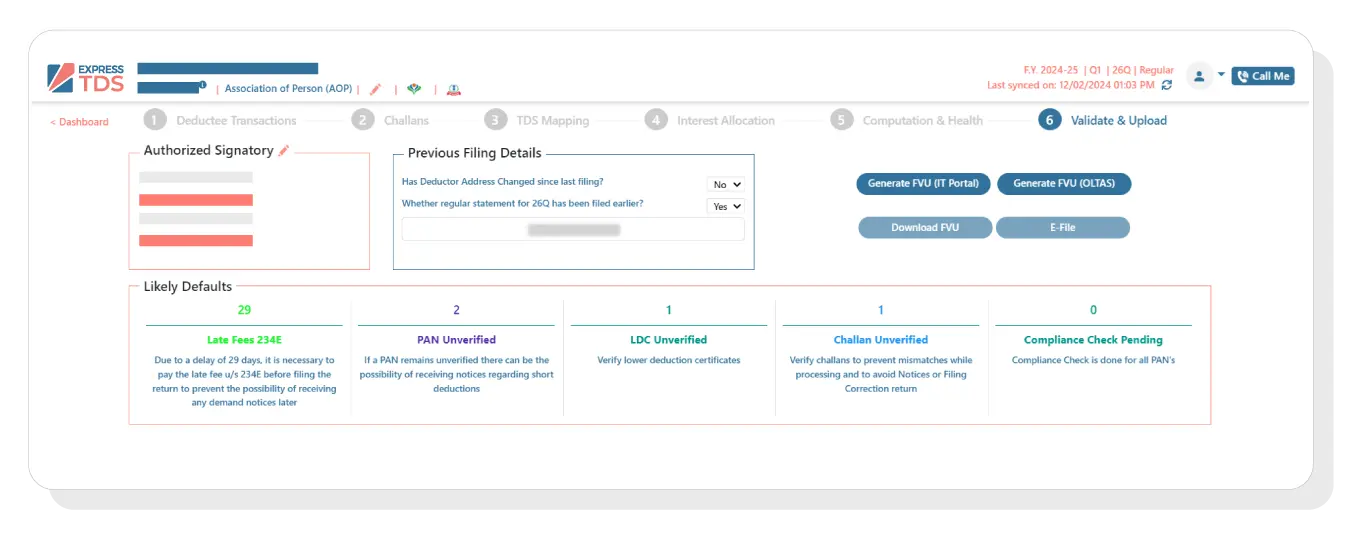Click the user profile avatar icon
The width and height of the screenshot is (1366, 551).
coord(1199,76)
